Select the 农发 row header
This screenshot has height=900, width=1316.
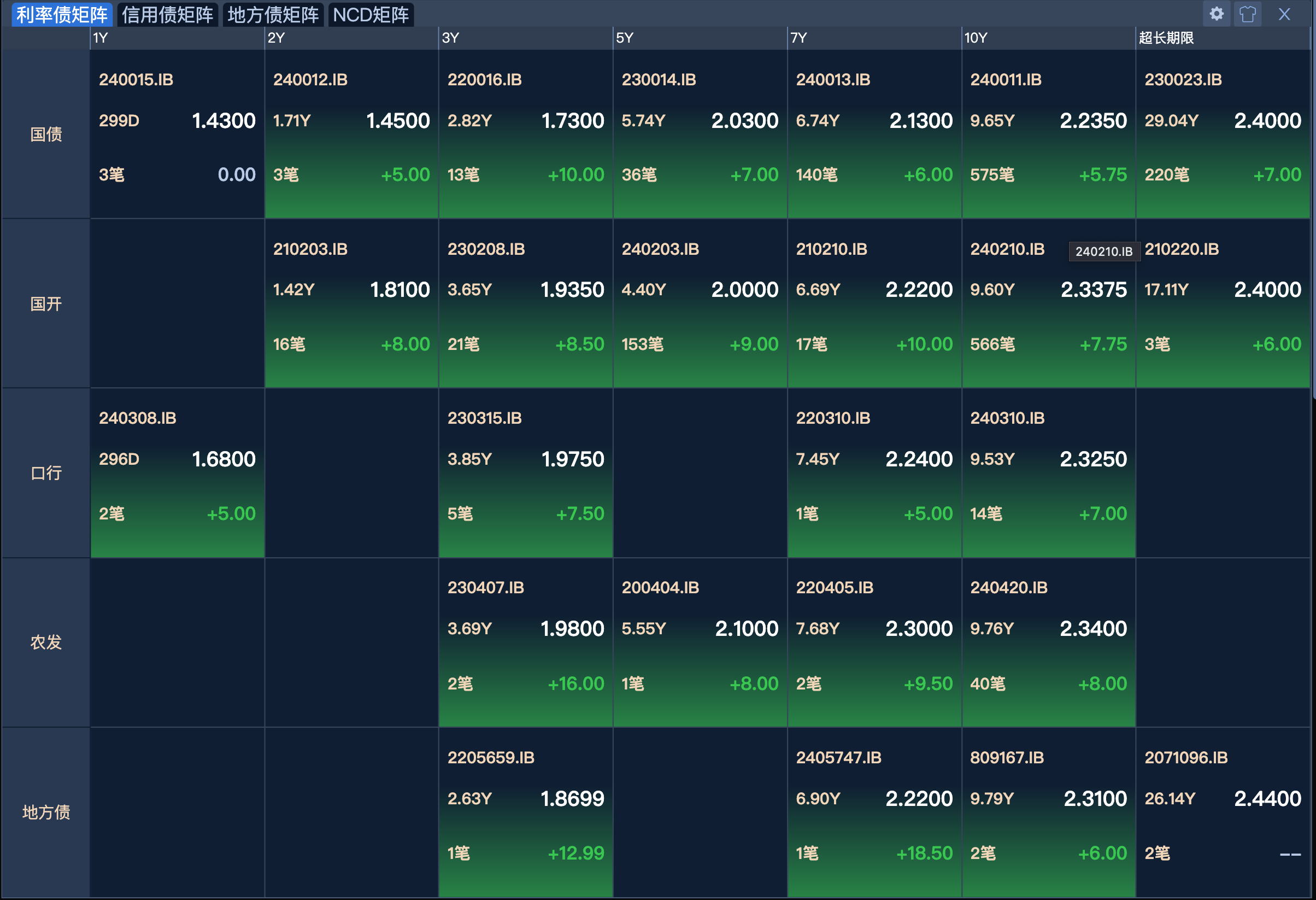coord(46,642)
